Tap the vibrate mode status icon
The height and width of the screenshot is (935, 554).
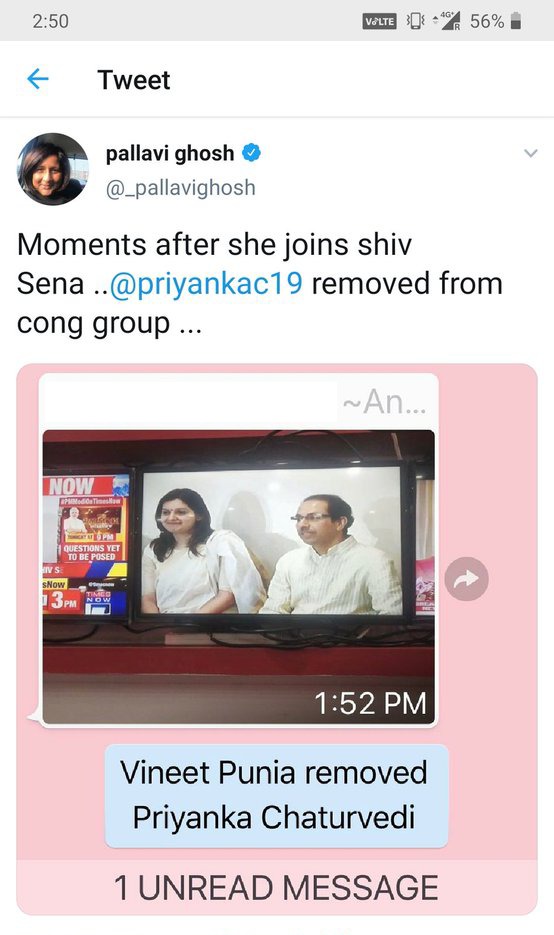pos(415,21)
